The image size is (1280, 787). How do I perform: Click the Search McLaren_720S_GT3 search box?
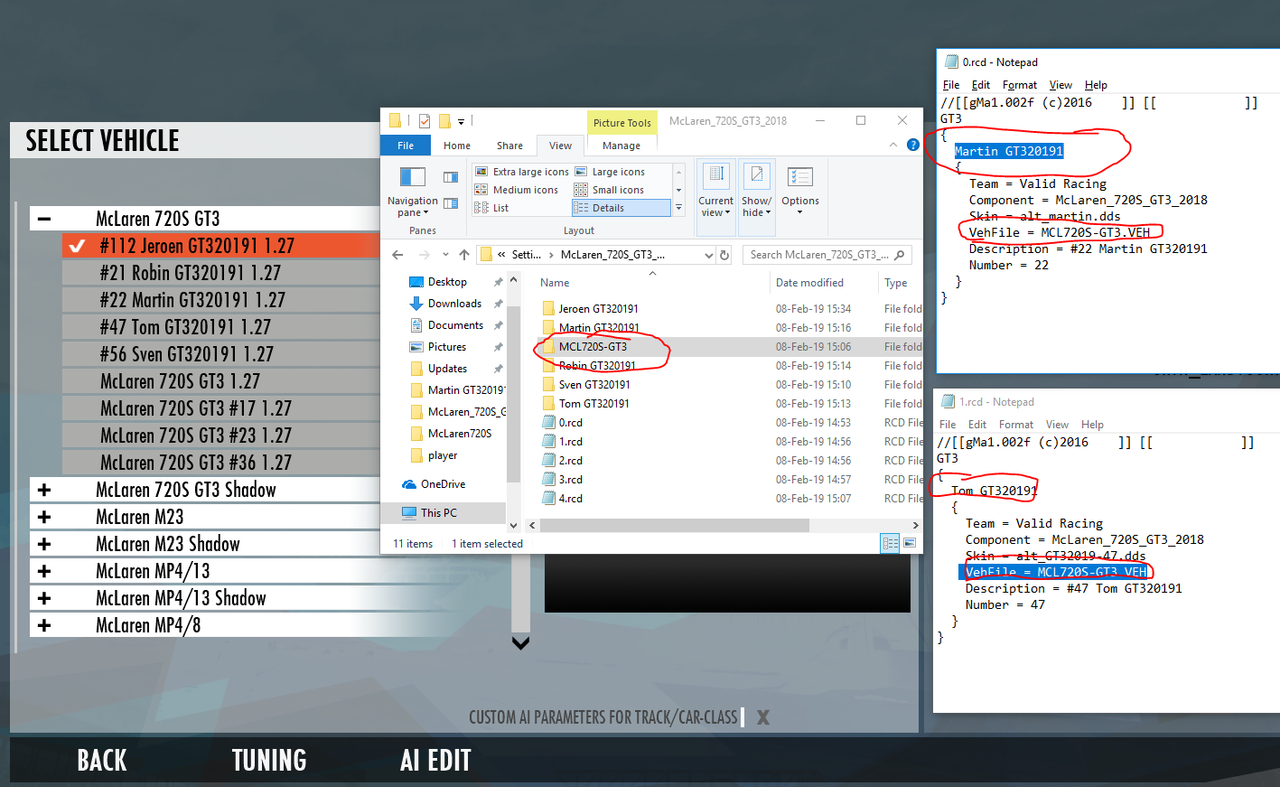click(827, 255)
